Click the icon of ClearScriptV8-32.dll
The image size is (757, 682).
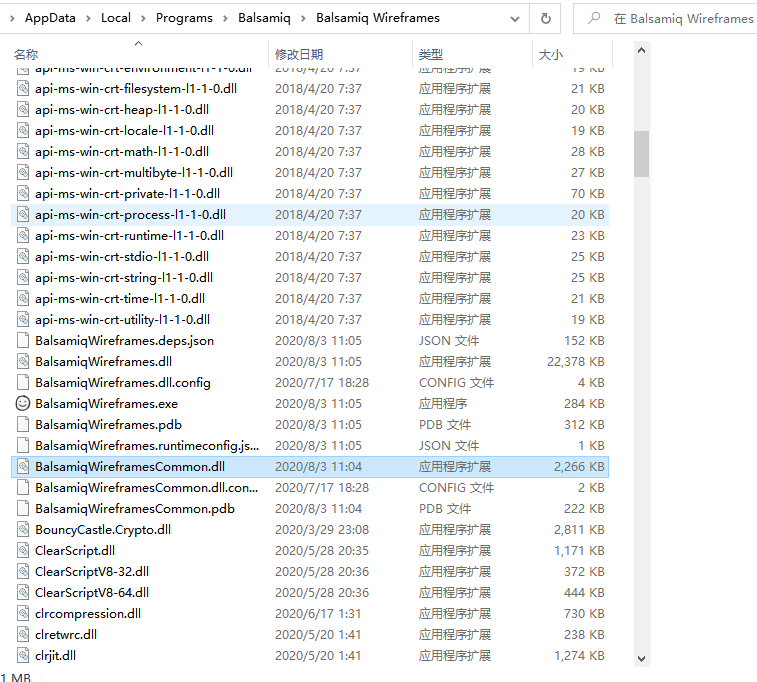(x=23, y=571)
